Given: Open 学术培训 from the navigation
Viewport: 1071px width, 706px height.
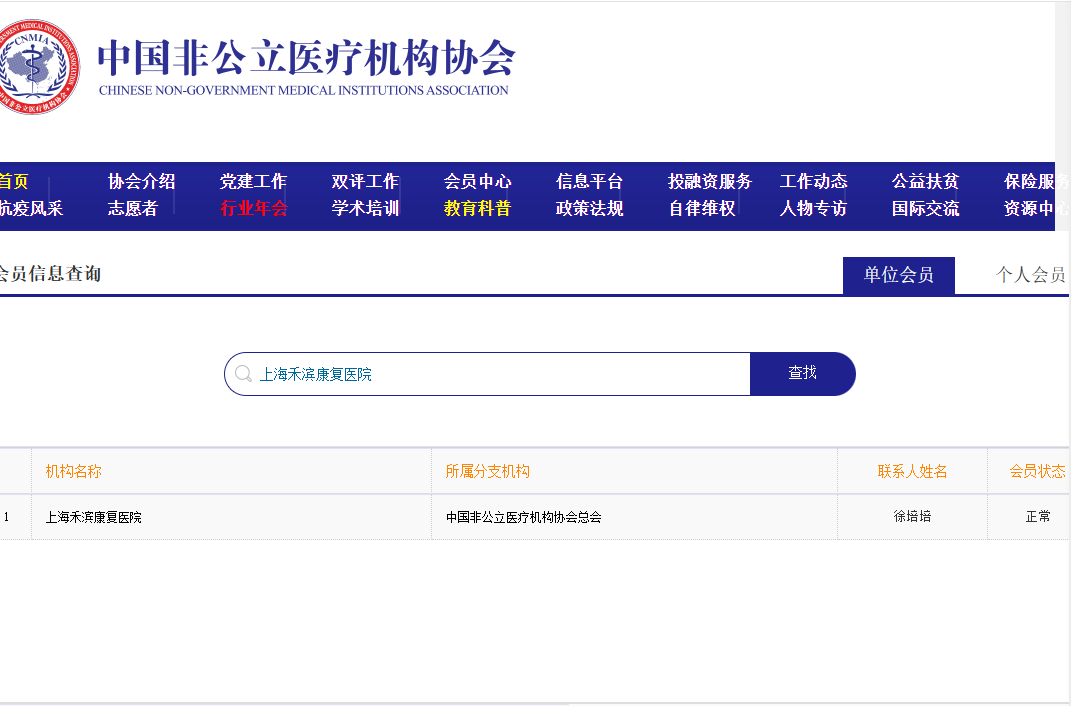Looking at the screenshot, I should pos(366,208).
